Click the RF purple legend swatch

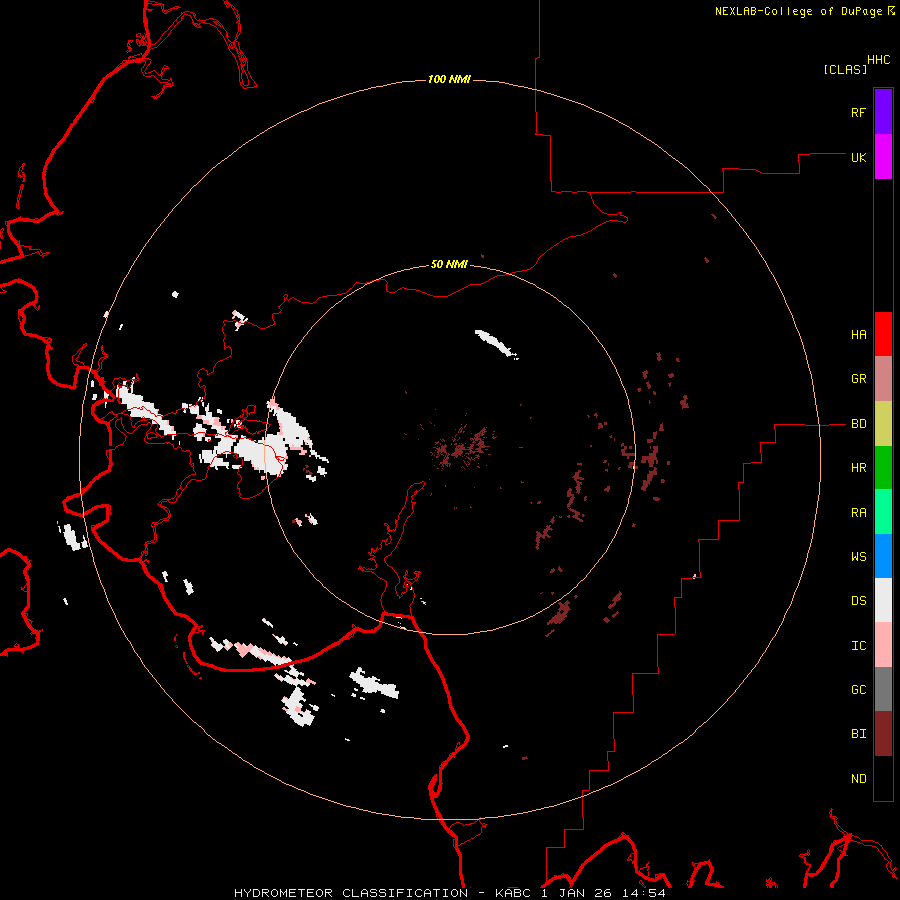point(883,112)
